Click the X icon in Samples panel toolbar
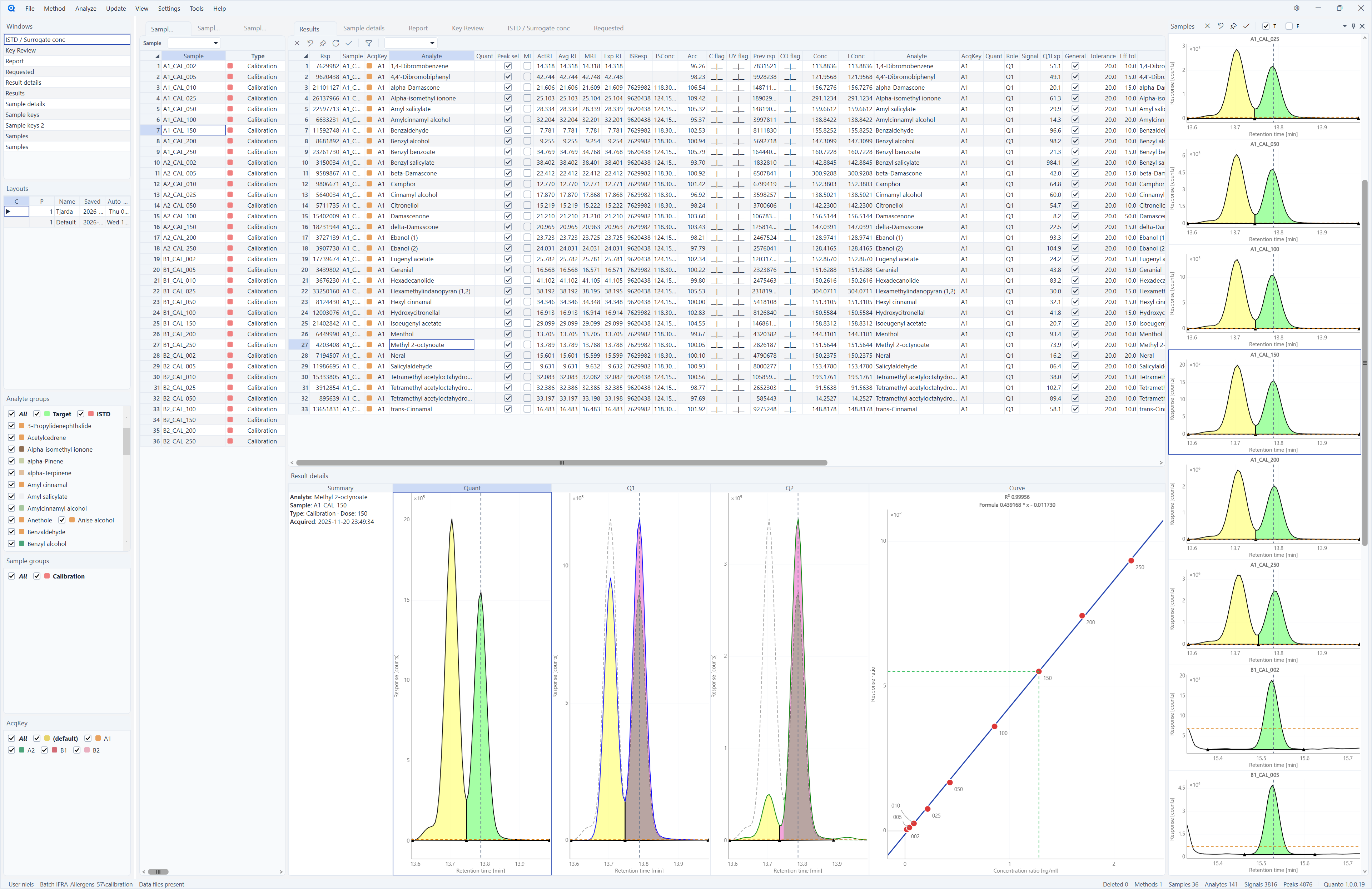The image size is (1372, 889). 1207,26
